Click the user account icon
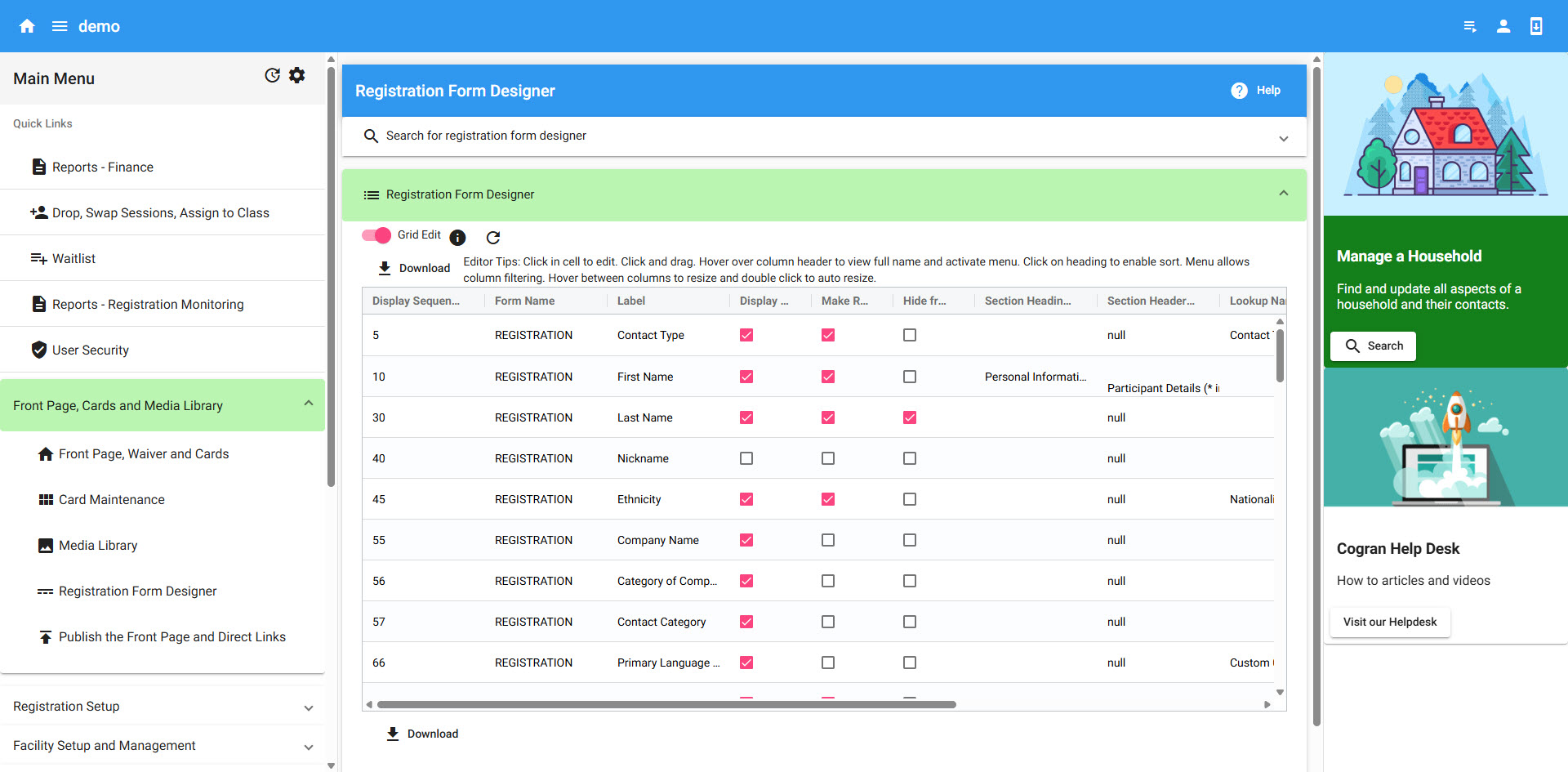 click(1503, 26)
